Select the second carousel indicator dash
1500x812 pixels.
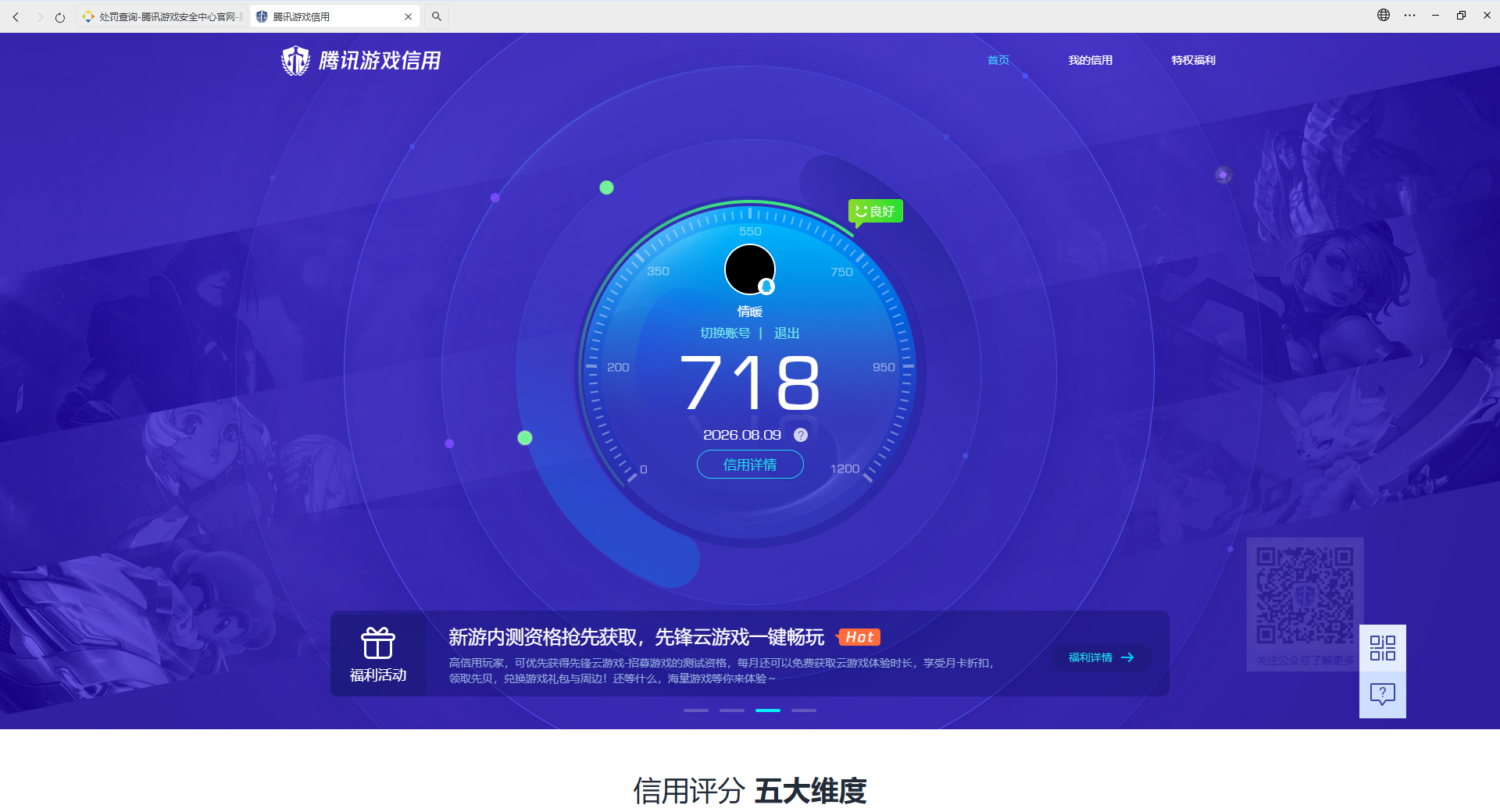(x=732, y=710)
